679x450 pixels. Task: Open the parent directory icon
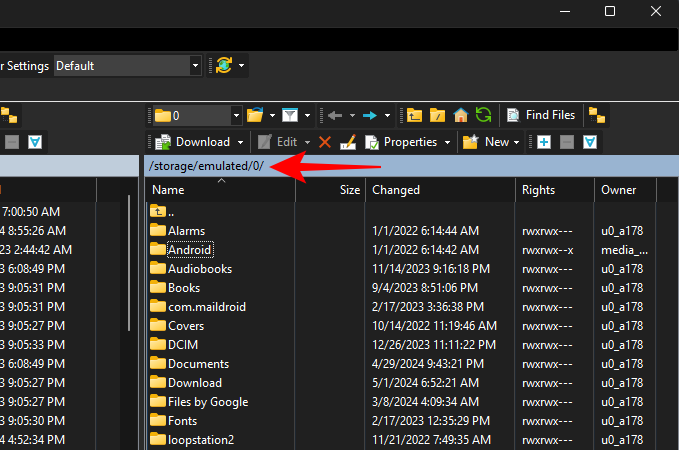[415, 115]
